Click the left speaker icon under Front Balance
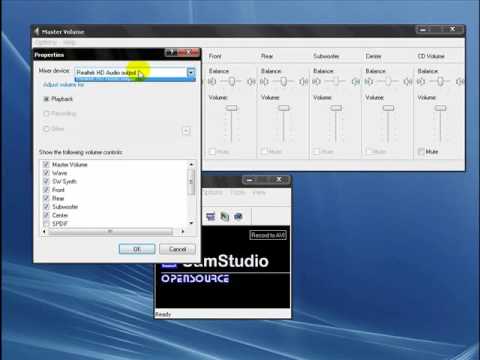Image resolution: width=480 pixels, height=360 pixels. click(212, 82)
